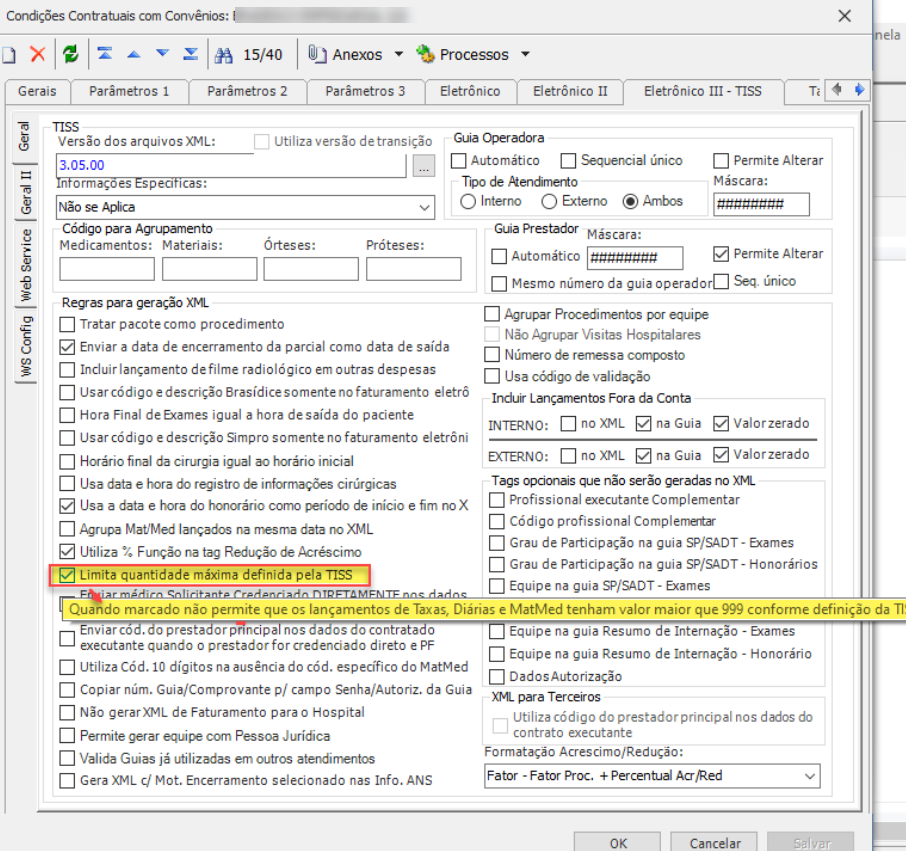Viewport: 906px width, 851px height.
Task: Select Ambos radio button
Action: (630, 202)
